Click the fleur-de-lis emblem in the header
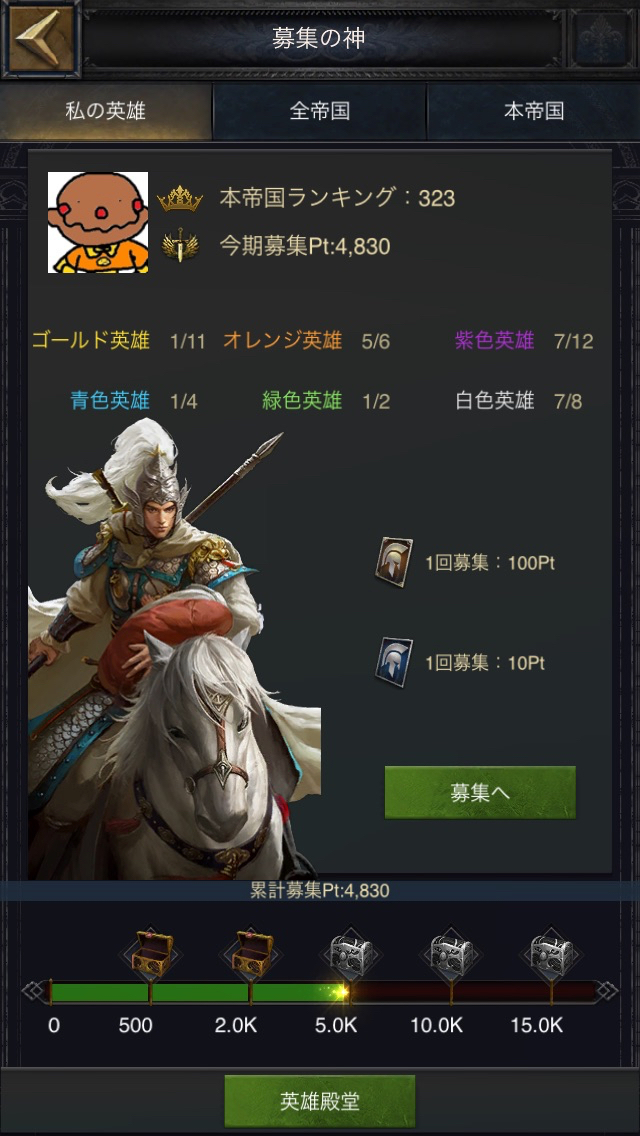Viewport: 640px width, 1136px height. tap(600, 38)
